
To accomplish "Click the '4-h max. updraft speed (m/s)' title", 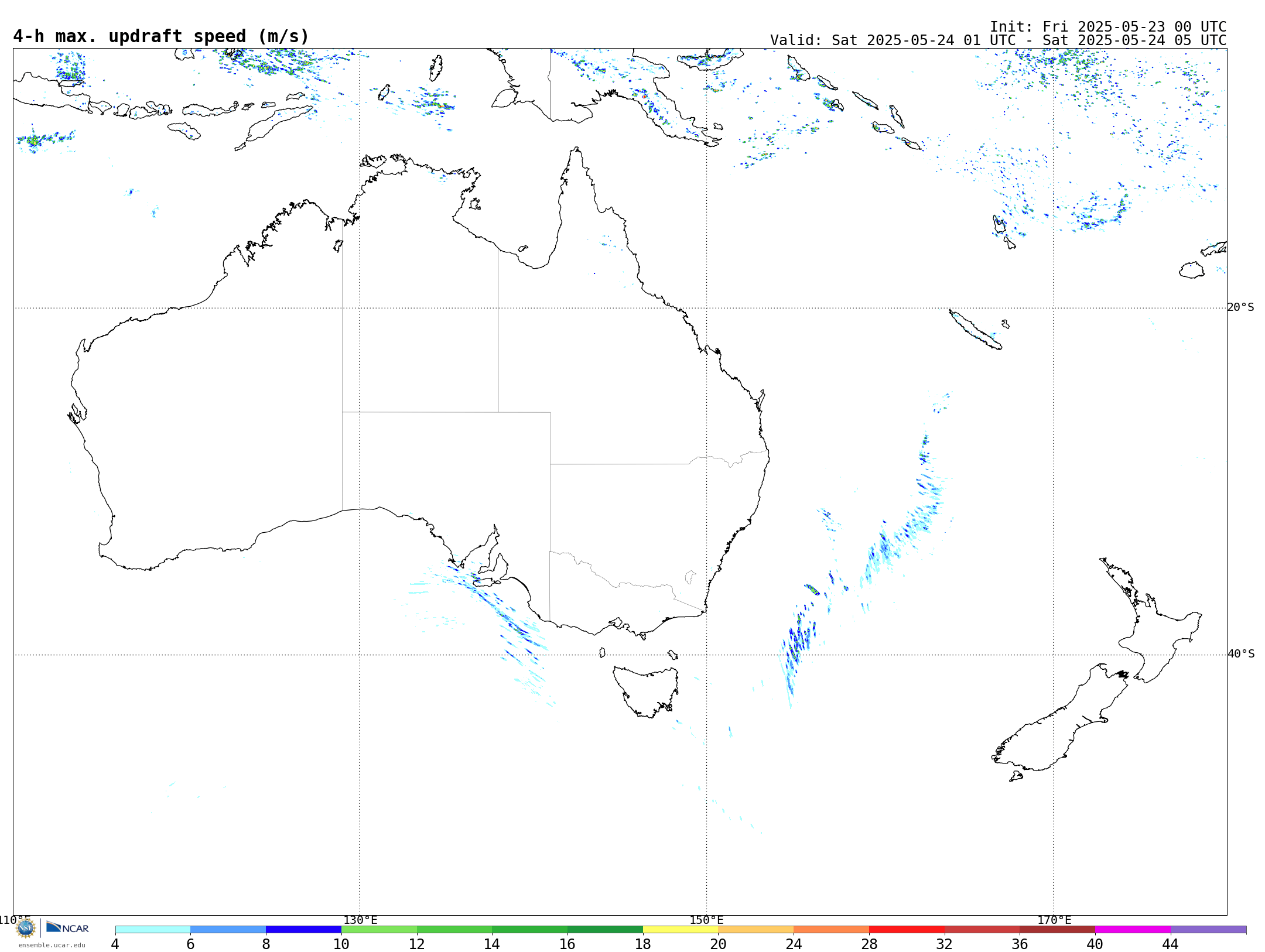I will point(161,36).
